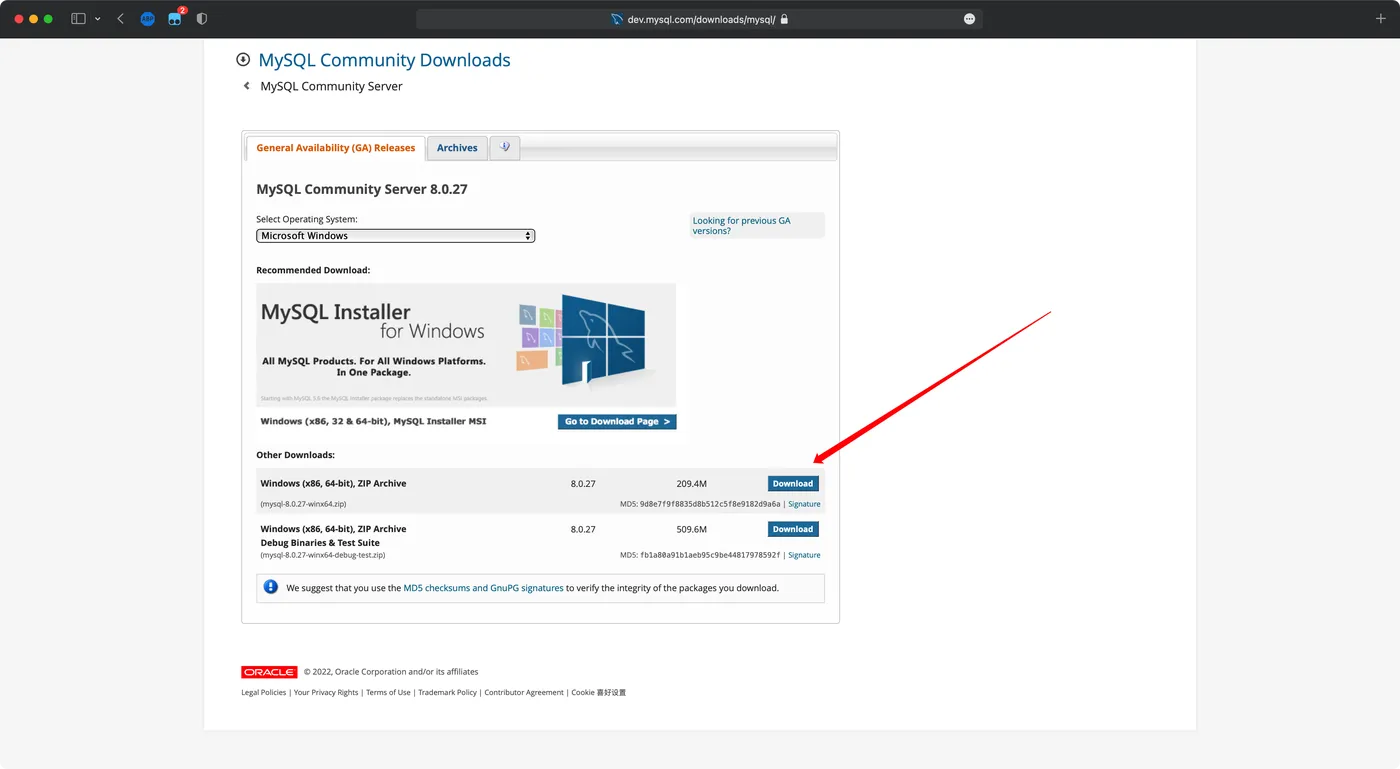Open the tab group dropdown chevron

point(97,19)
